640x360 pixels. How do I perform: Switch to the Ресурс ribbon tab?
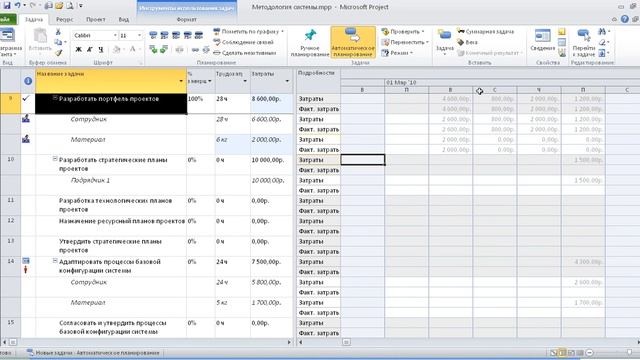coord(64,19)
